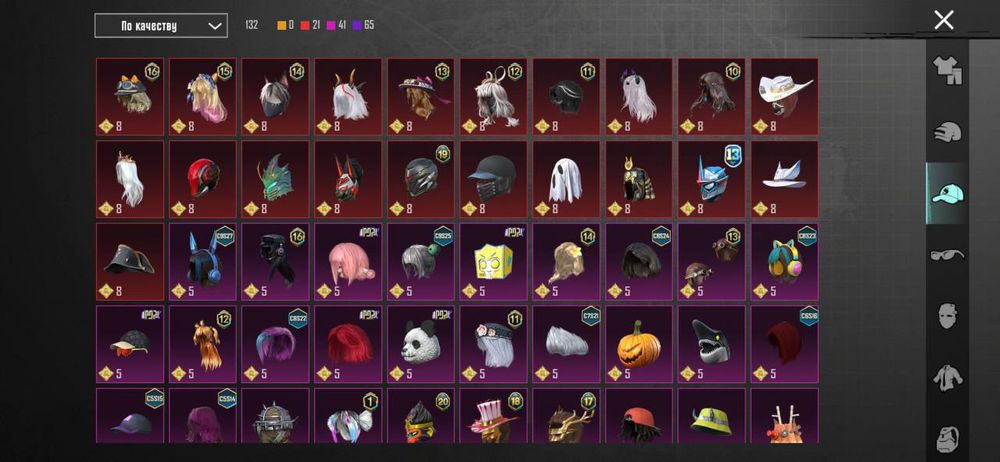Select the jacket category icon
This screenshot has height=462, width=1000.
[948, 378]
